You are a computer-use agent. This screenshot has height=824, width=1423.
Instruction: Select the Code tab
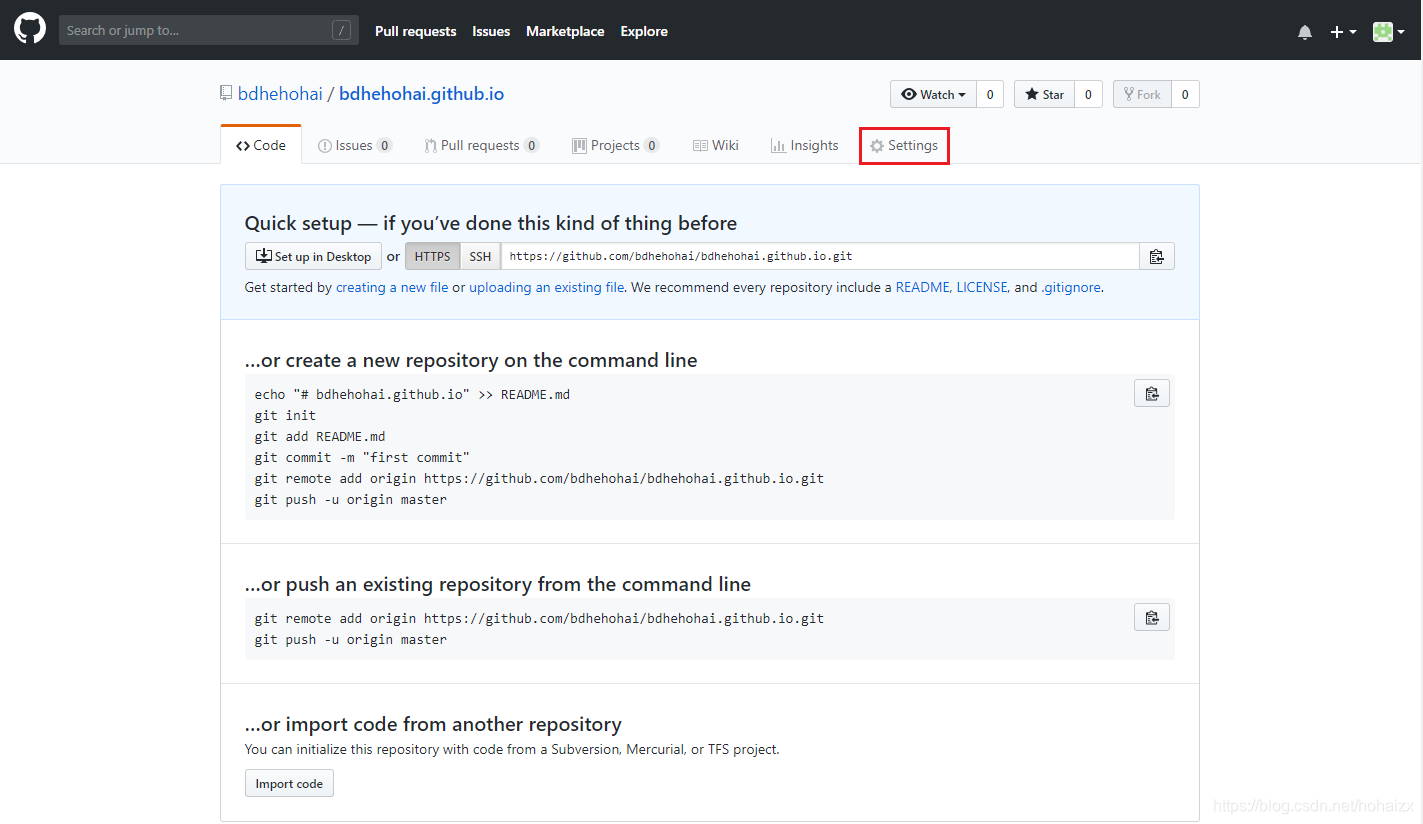point(261,145)
